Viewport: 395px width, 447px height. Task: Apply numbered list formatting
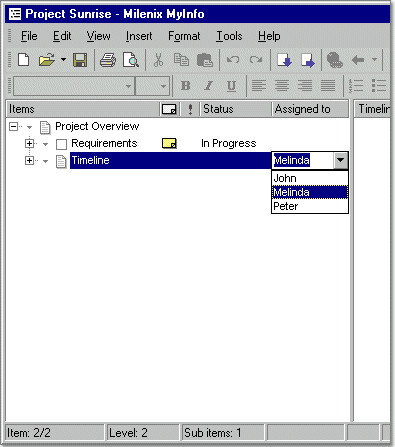[x=356, y=86]
